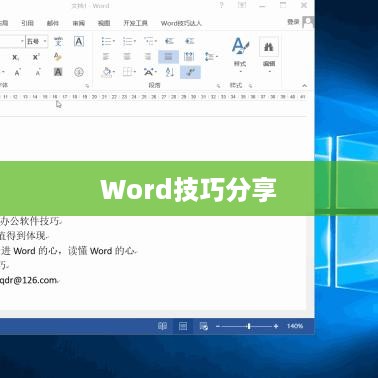Viewport: 378px width, 378px height.
Task: Switch to print layout view
Action: (183, 326)
